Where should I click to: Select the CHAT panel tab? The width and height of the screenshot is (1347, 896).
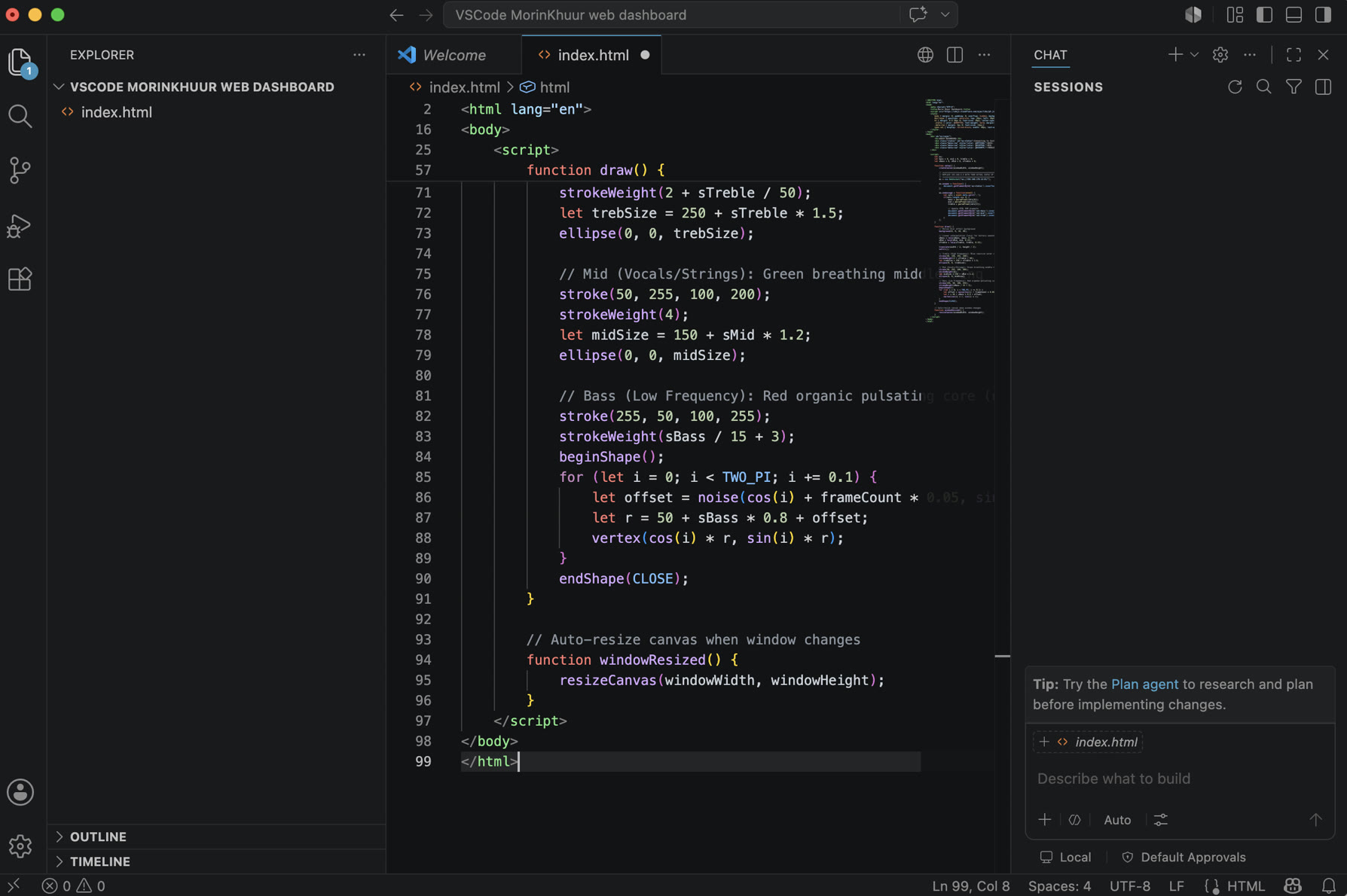click(1050, 55)
